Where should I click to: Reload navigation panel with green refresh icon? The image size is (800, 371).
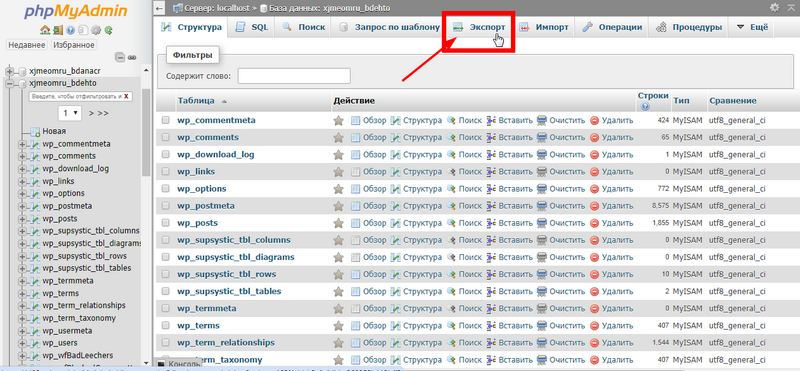[x=109, y=31]
